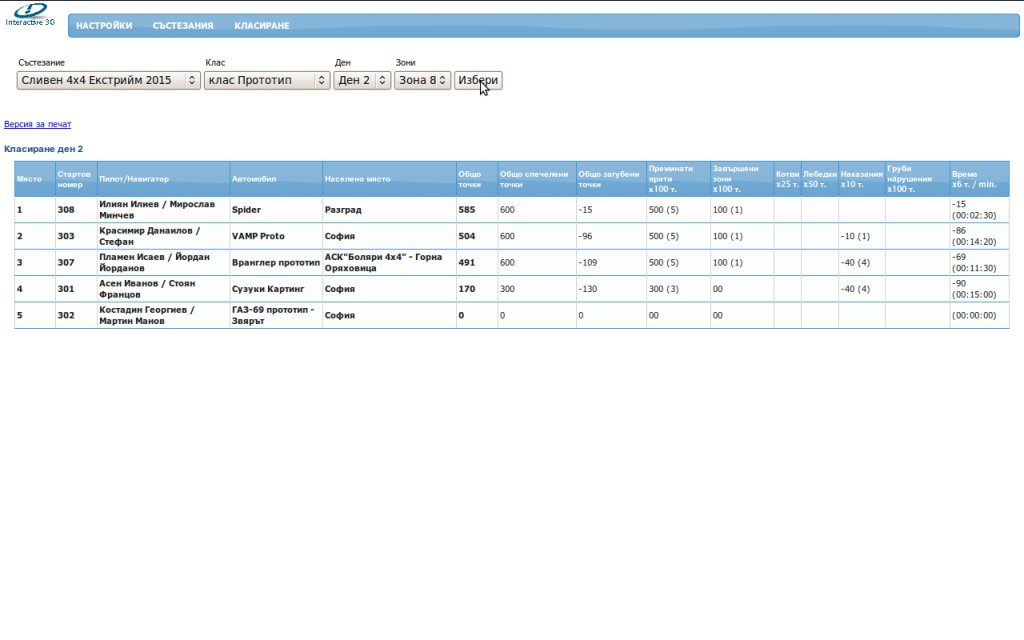Select the Сузуки Картинг car cell
The width and height of the screenshot is (1024, 640).
pyautogui.click(x=276, y=289)
